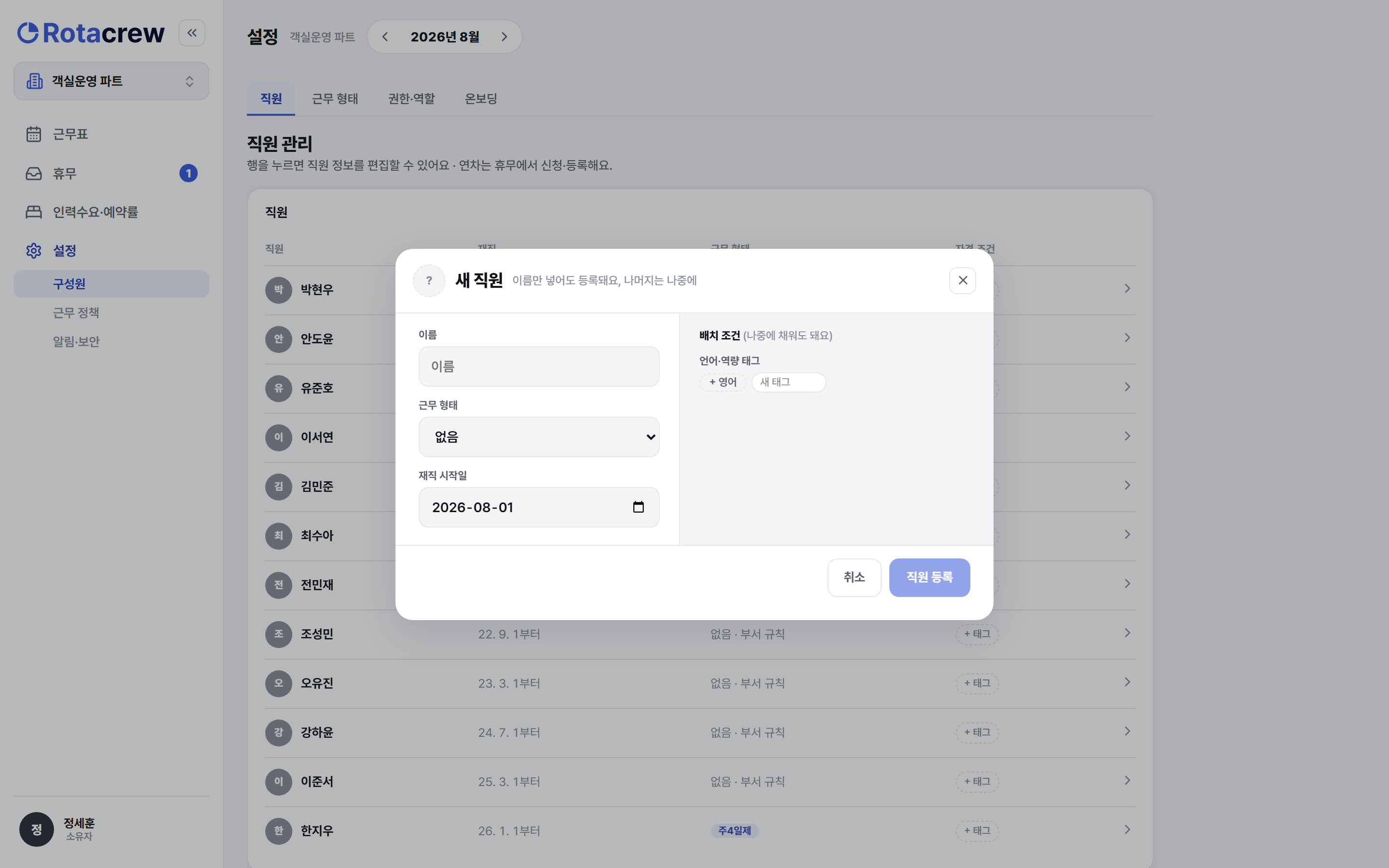Open 김민준 row chevron
1389x868 pixels.
click(1127, 485)
